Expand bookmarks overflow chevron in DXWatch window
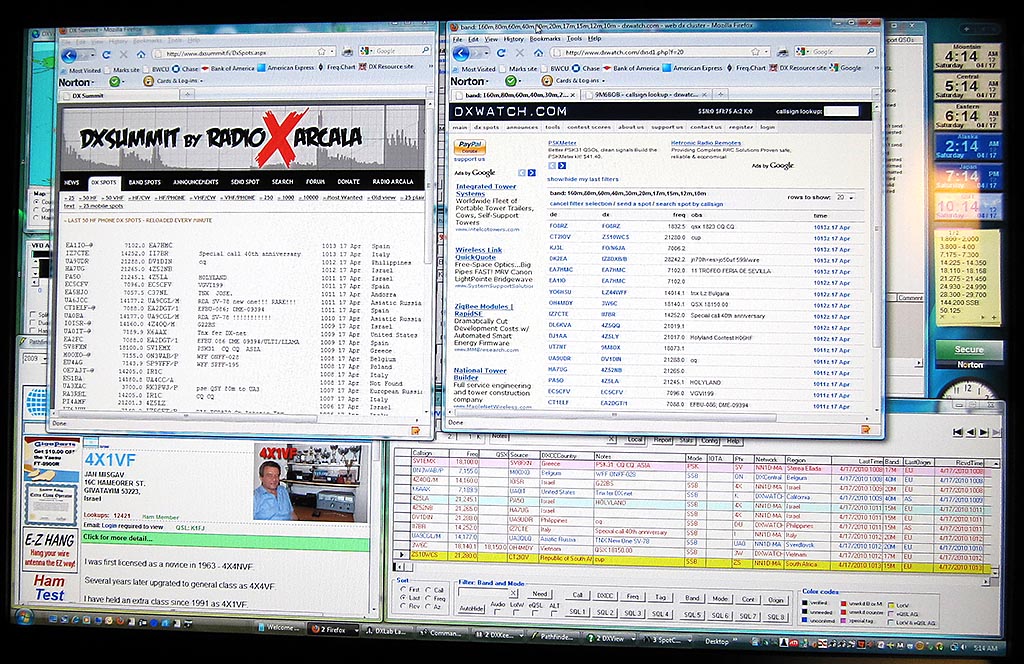Screen dimensions: 1024x664 point(876,68)
